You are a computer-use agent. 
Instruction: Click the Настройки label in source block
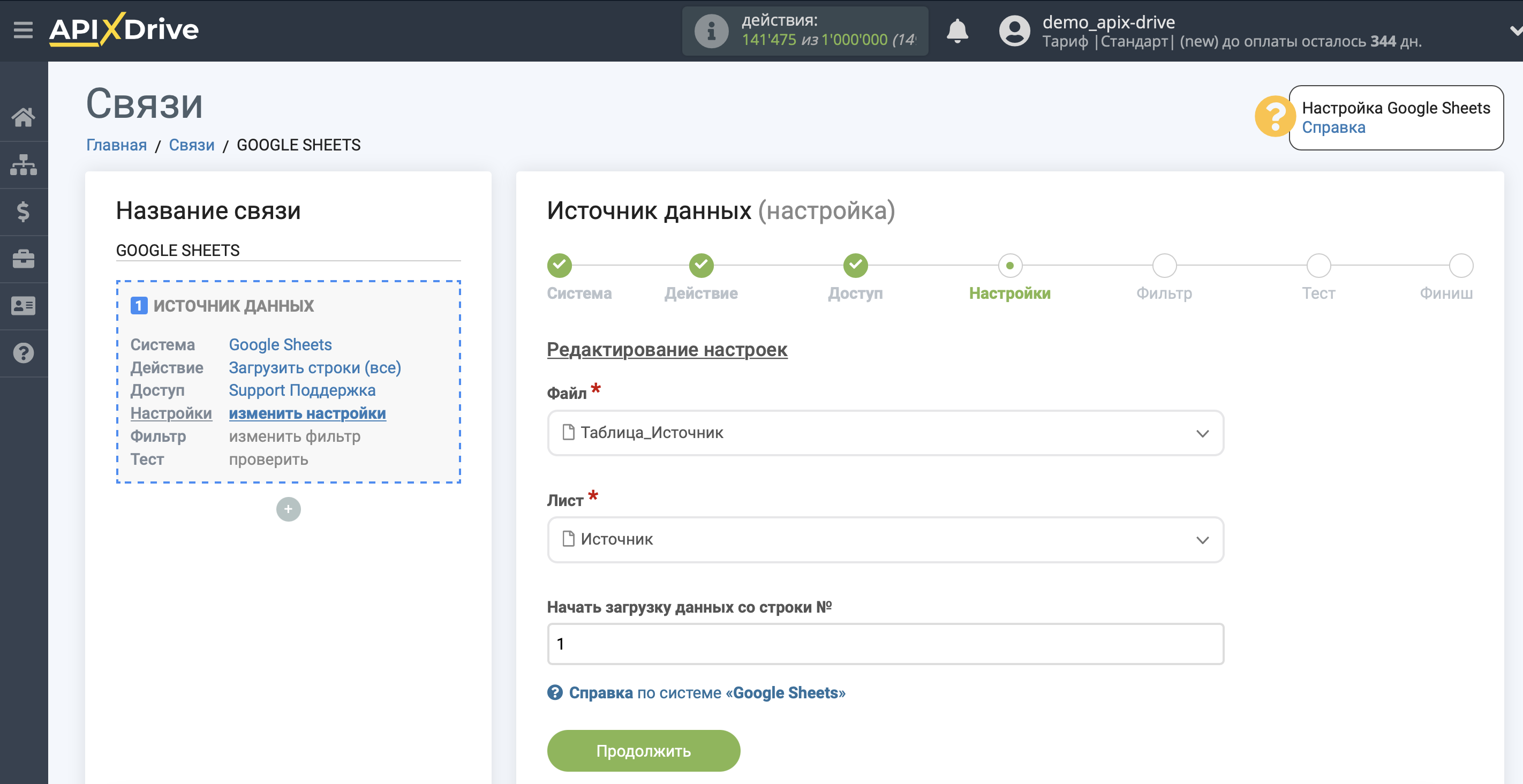tap(171, 413)
